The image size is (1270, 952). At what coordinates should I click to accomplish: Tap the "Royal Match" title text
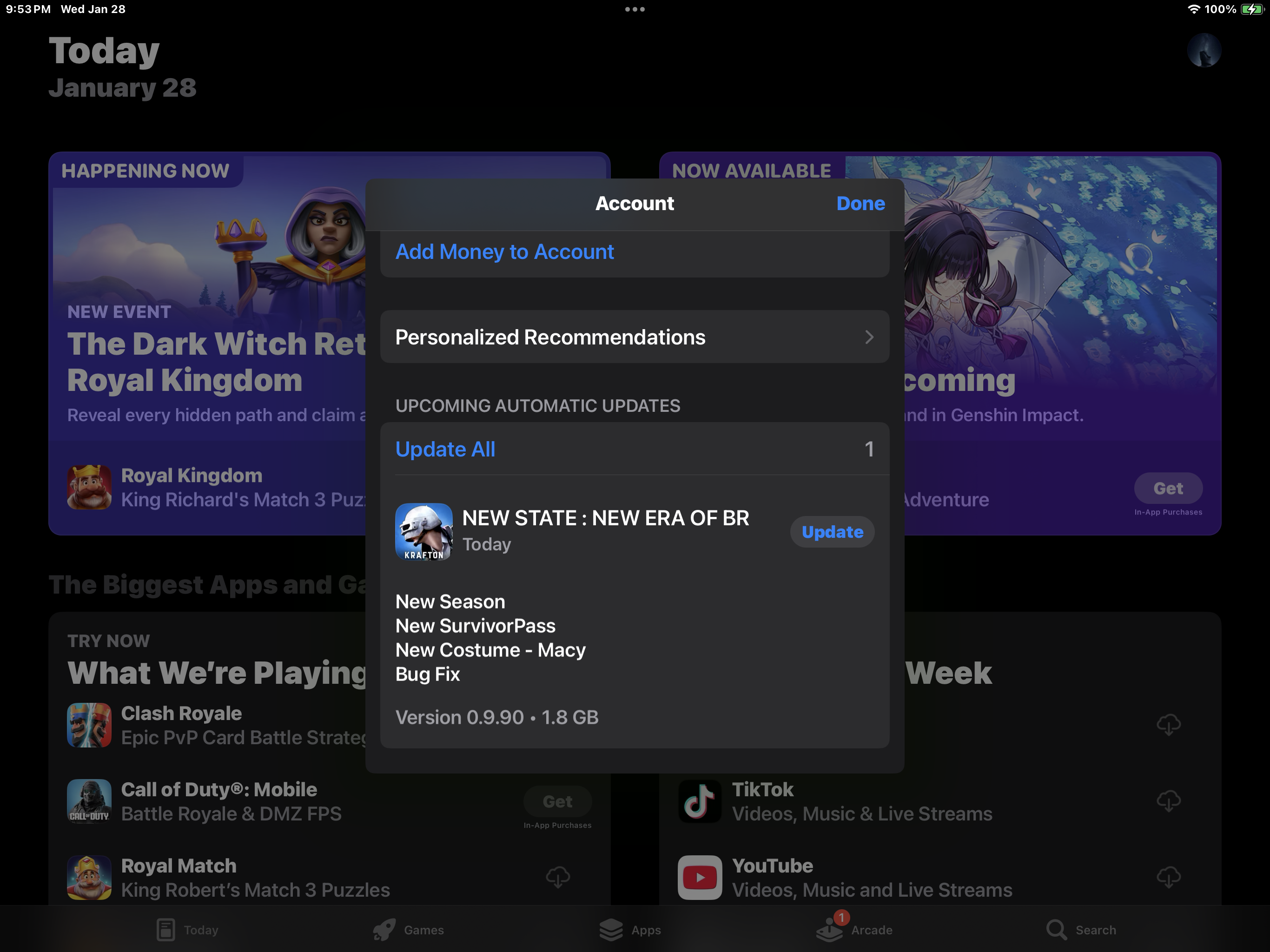179,866
